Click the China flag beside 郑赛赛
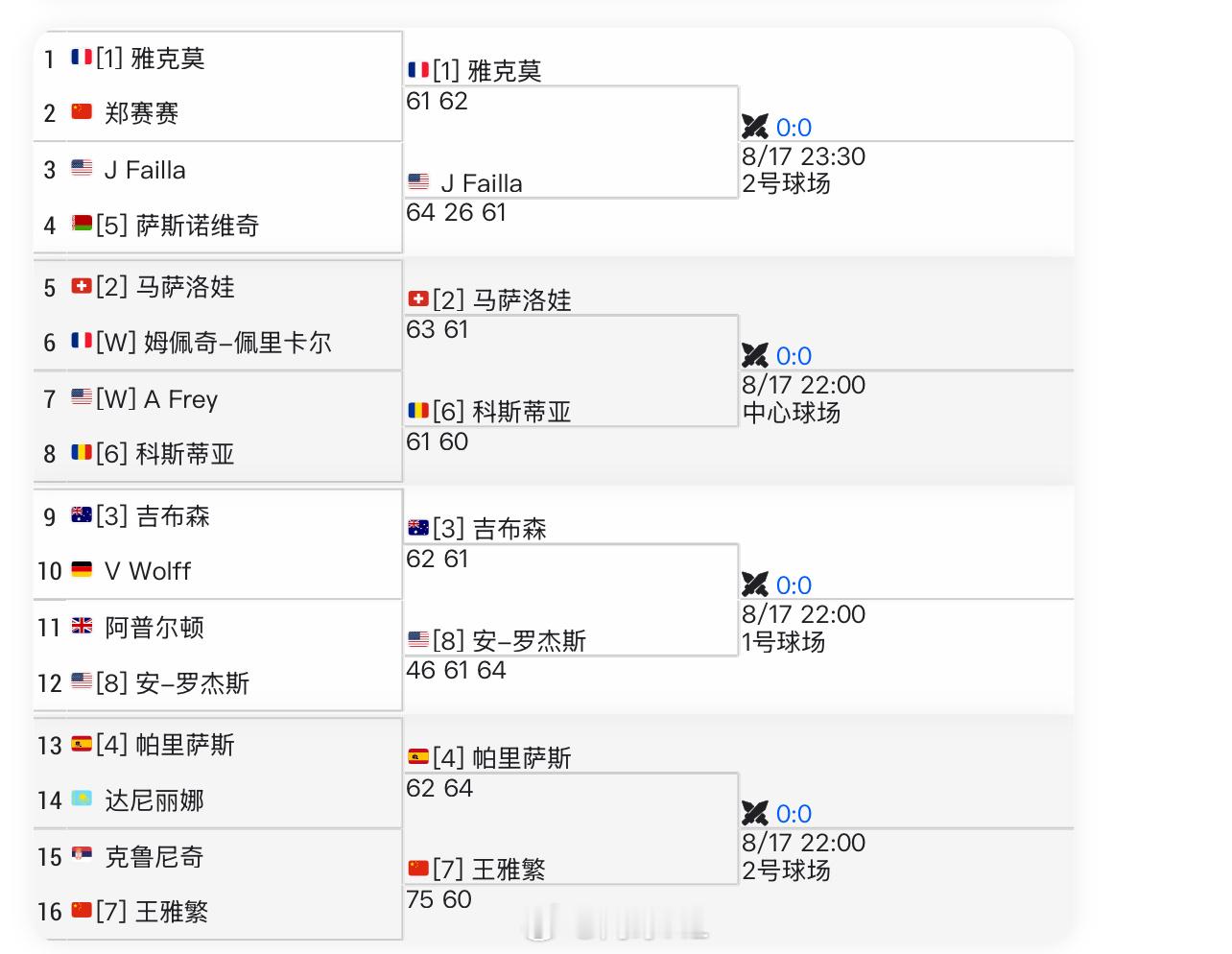Screen dimensions: 1232x954 (x=82, y=112)
